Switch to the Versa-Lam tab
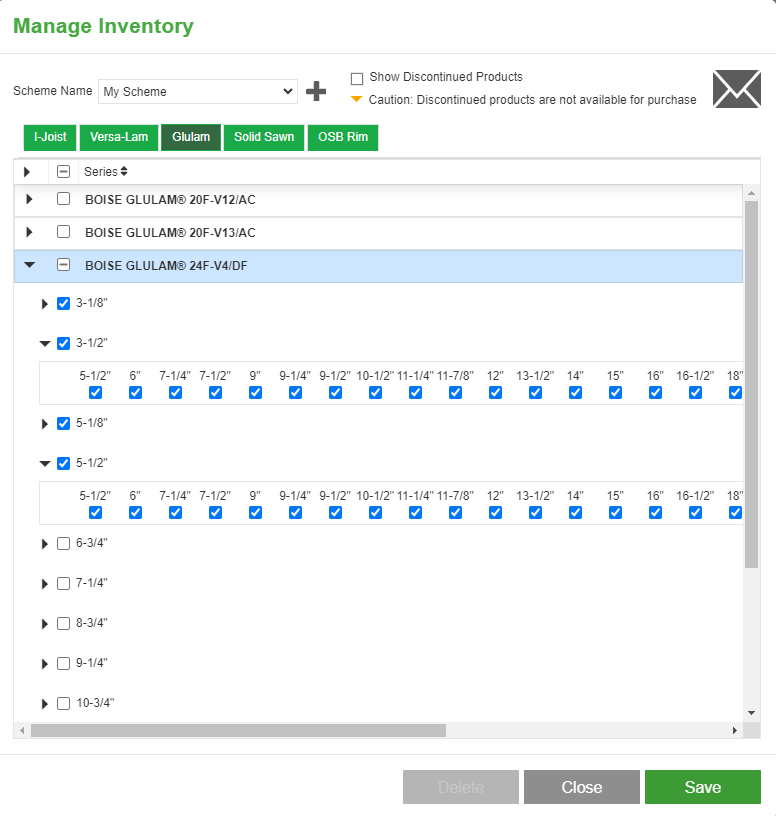Viewport: 776px width, 816px height. [x=119, y=137]
